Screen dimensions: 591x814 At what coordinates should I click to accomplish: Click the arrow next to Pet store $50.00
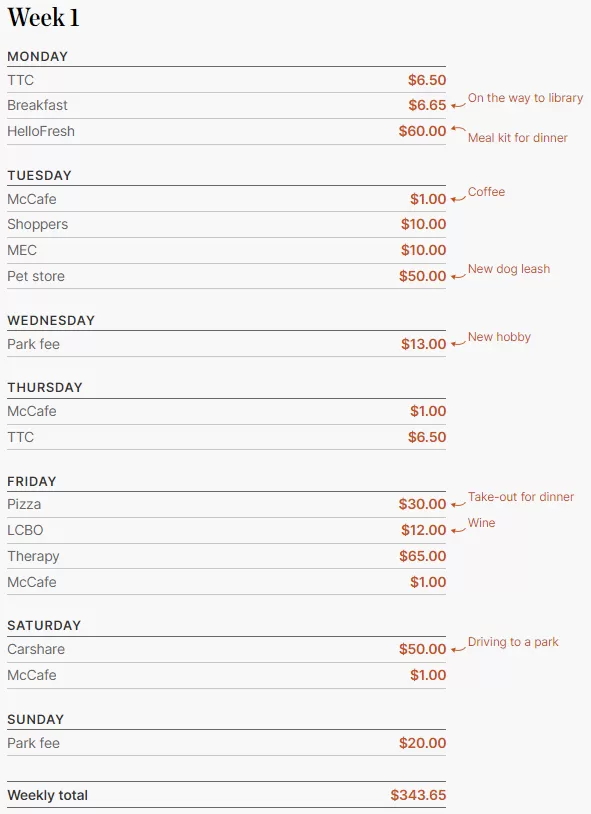pyautogui.click(x=458, y=276)
